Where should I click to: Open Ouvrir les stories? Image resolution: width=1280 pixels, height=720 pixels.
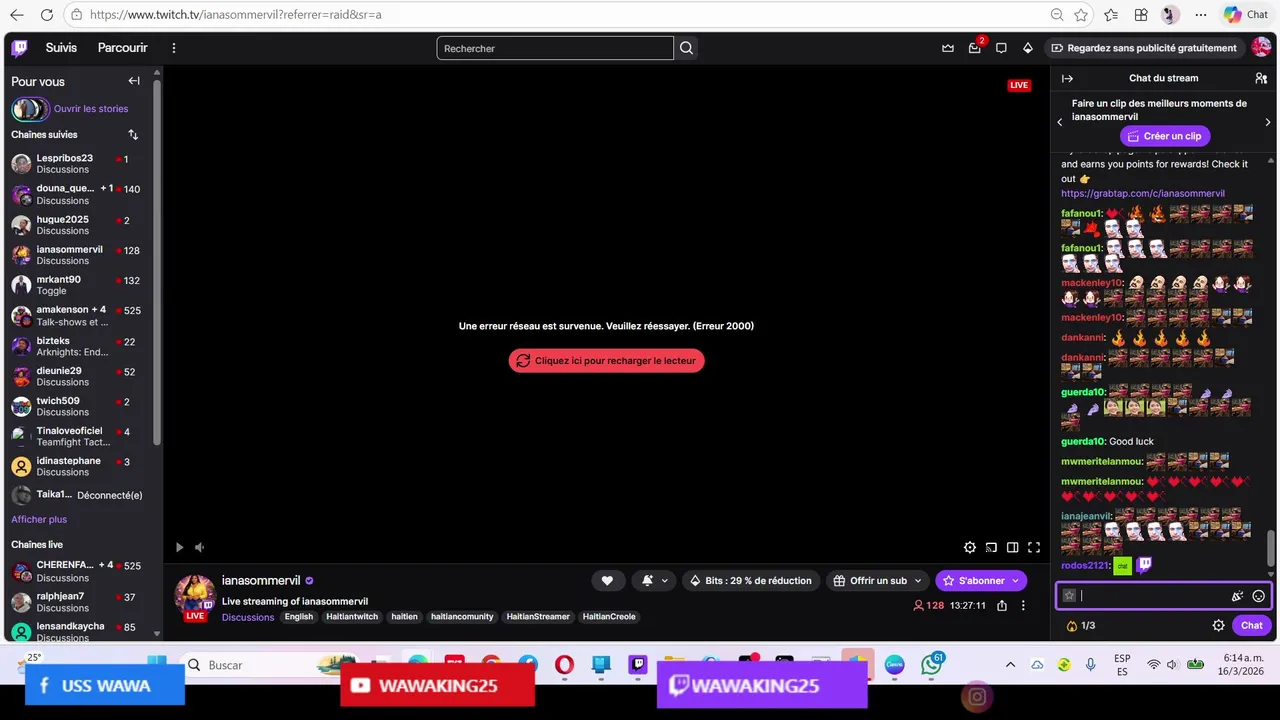91,108
